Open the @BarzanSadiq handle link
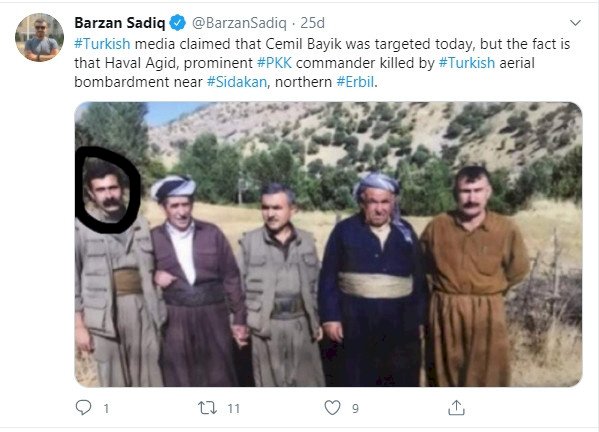 239,23
